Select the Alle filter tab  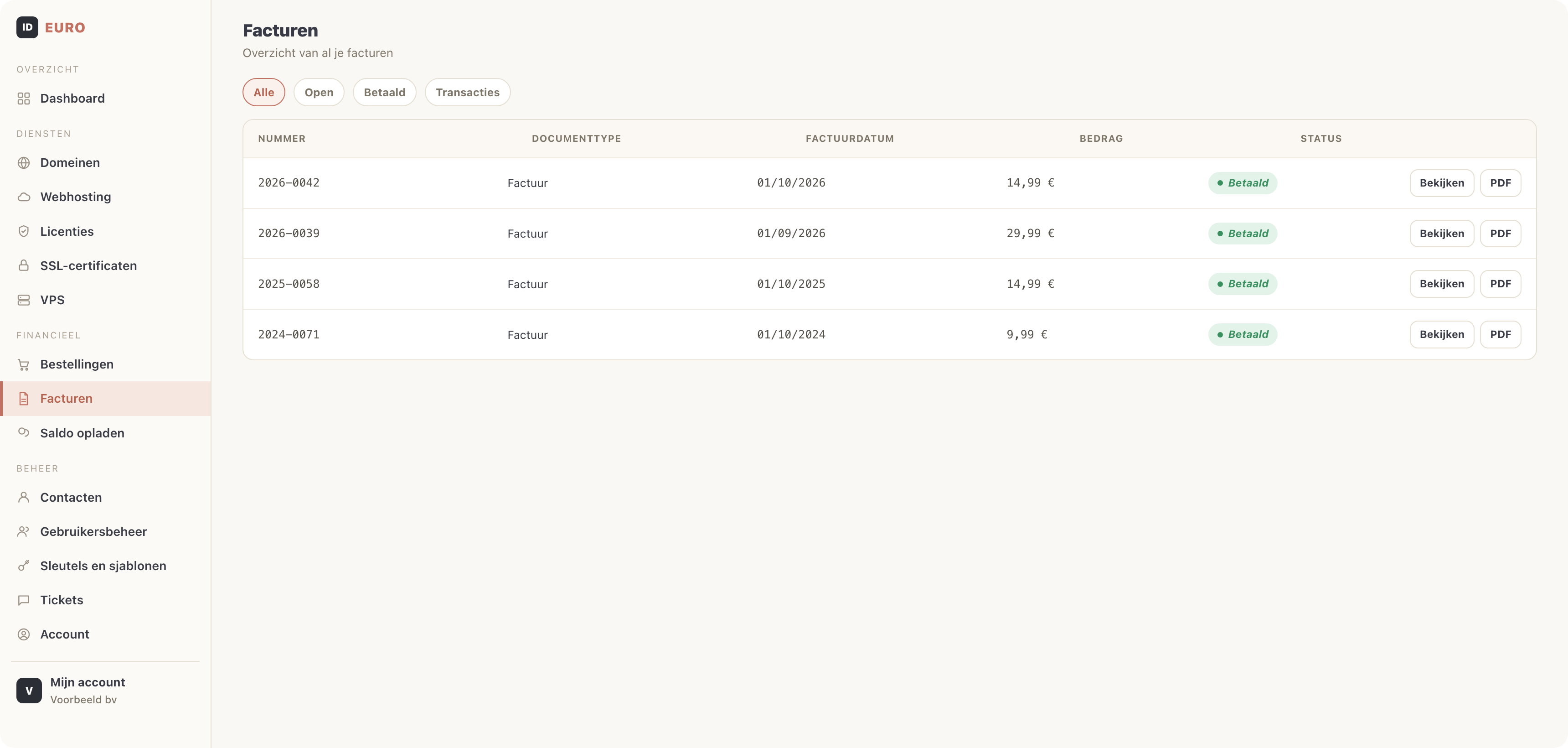point(263,92)
